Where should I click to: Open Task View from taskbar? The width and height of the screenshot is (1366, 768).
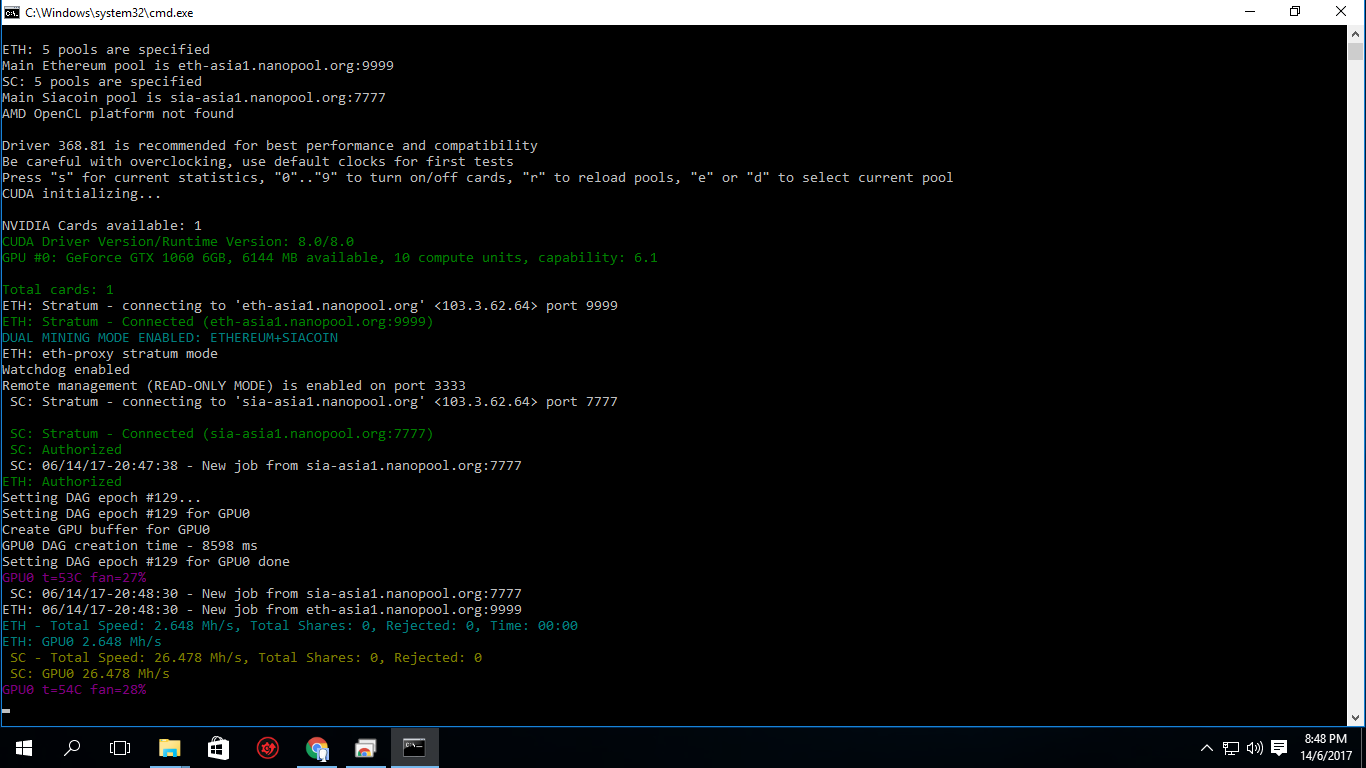pos(120,748)
